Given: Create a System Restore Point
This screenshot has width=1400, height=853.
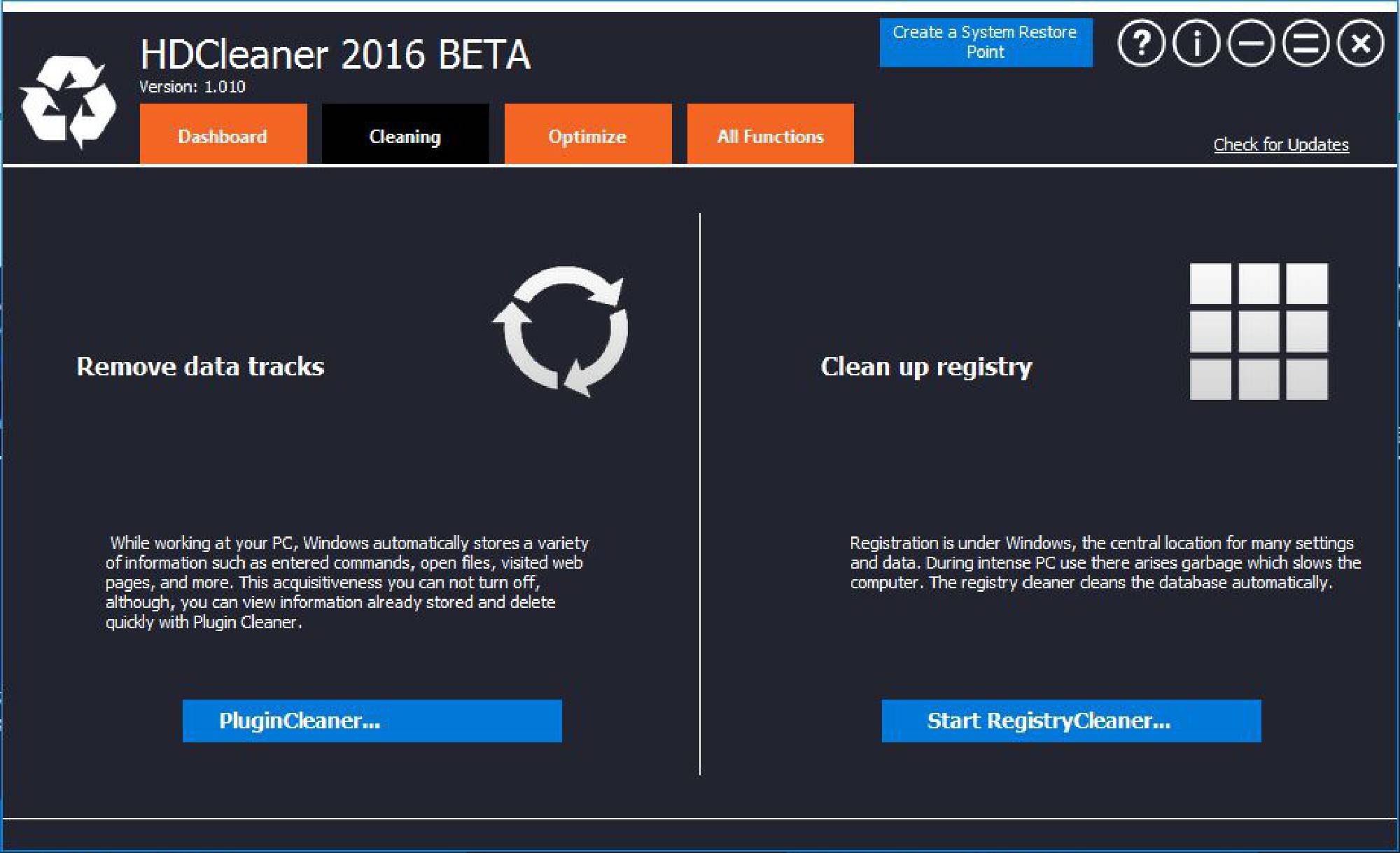Looking at the screenshot, I should point(986,43).
